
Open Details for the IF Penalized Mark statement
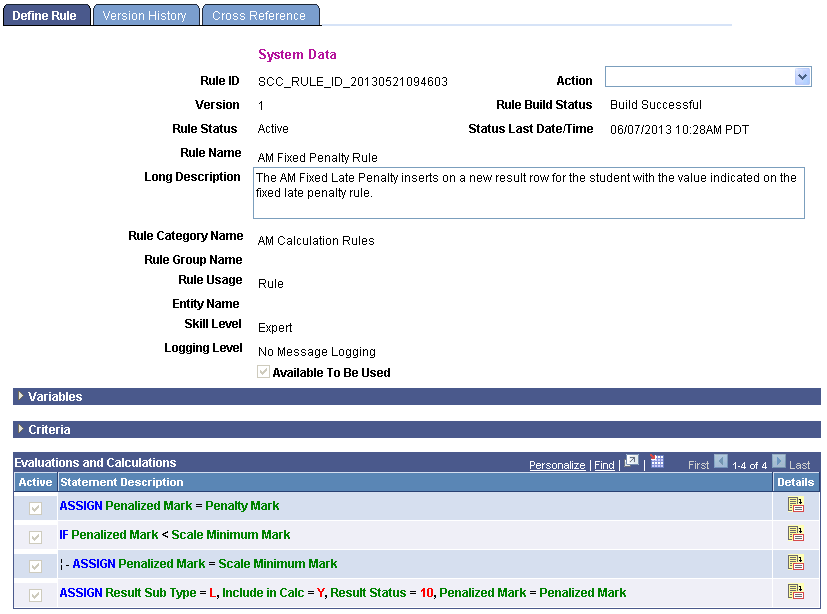795,534
